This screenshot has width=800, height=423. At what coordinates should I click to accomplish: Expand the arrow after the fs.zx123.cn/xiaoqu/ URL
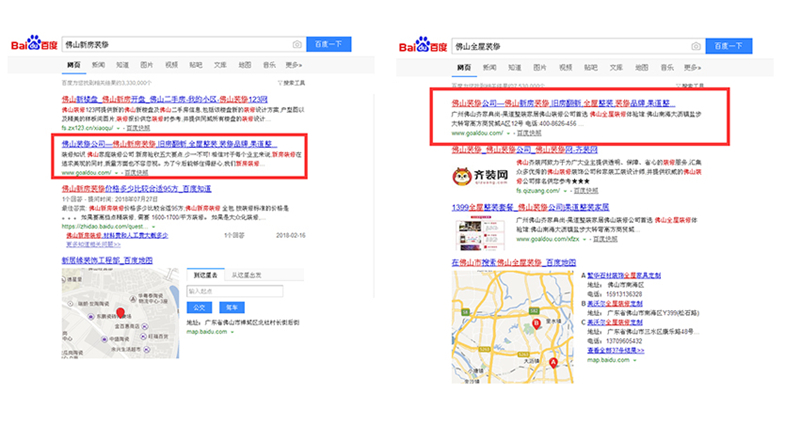point(118,128)
